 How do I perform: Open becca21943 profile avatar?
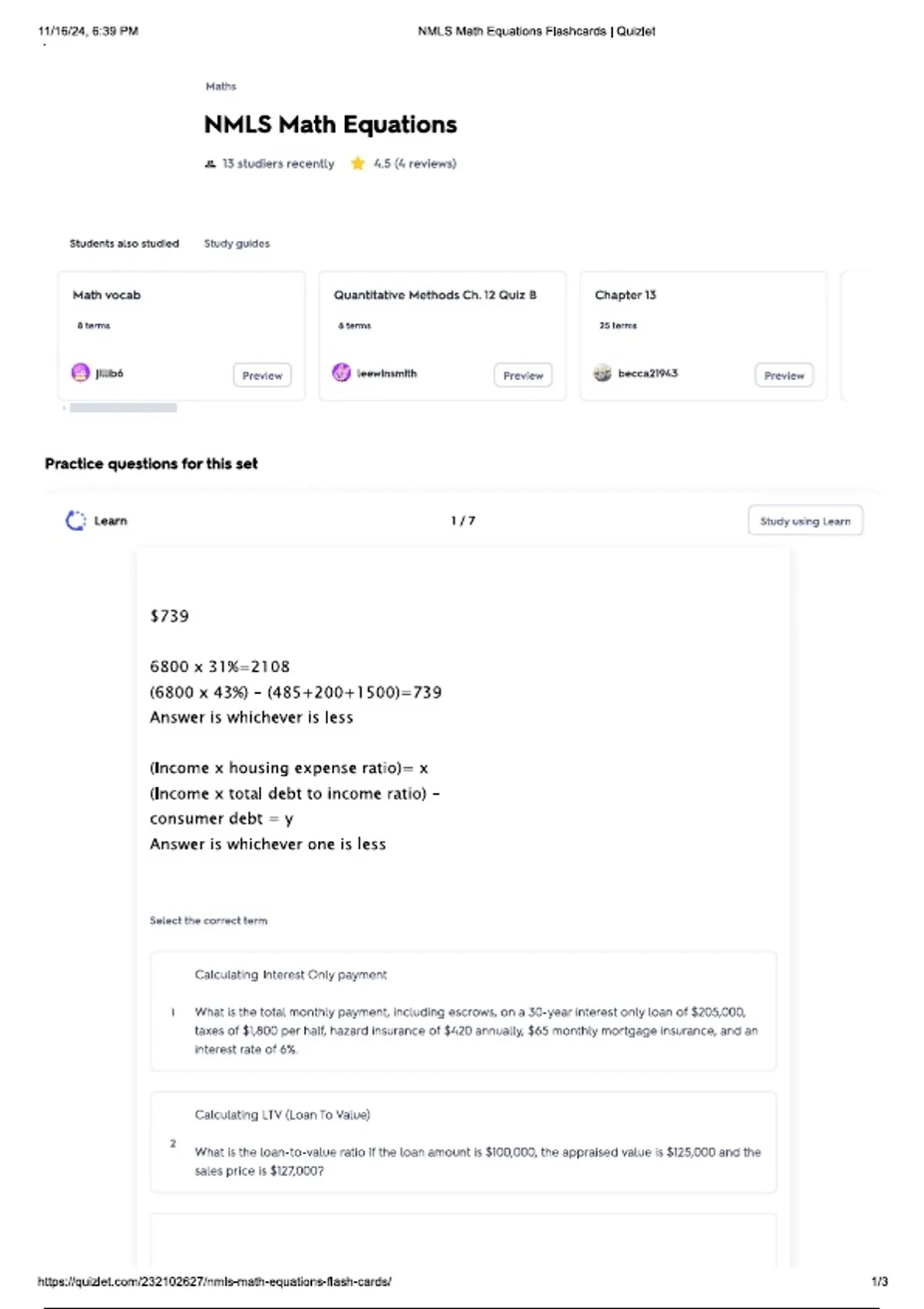(x=602, y=373)
